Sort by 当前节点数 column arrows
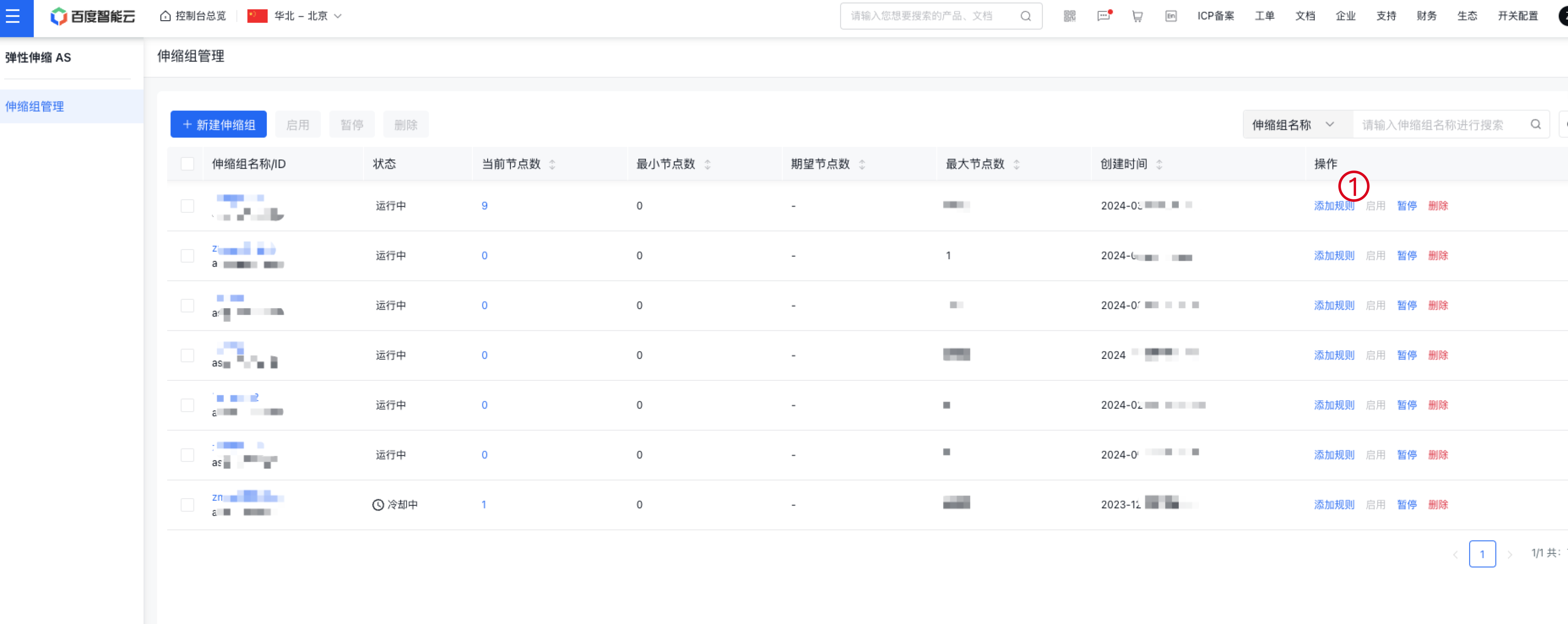Image resolution: width=1568 pixels, height=624 pixels. click(x=552, y=164)
